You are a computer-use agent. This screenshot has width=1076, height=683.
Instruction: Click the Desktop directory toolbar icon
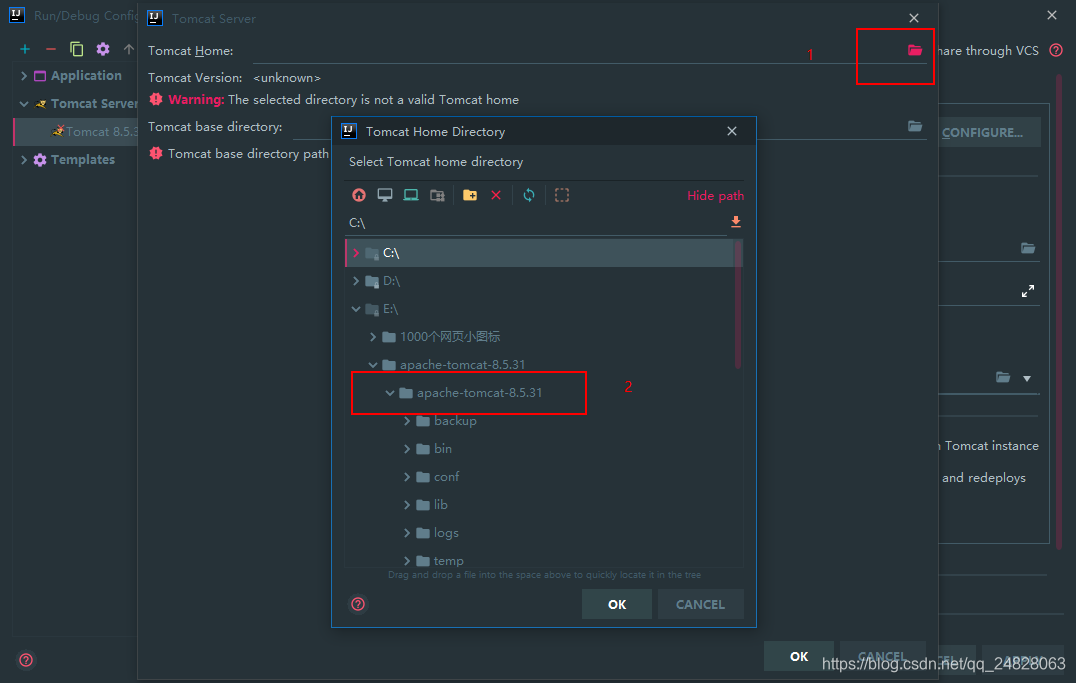coord(385,195)
